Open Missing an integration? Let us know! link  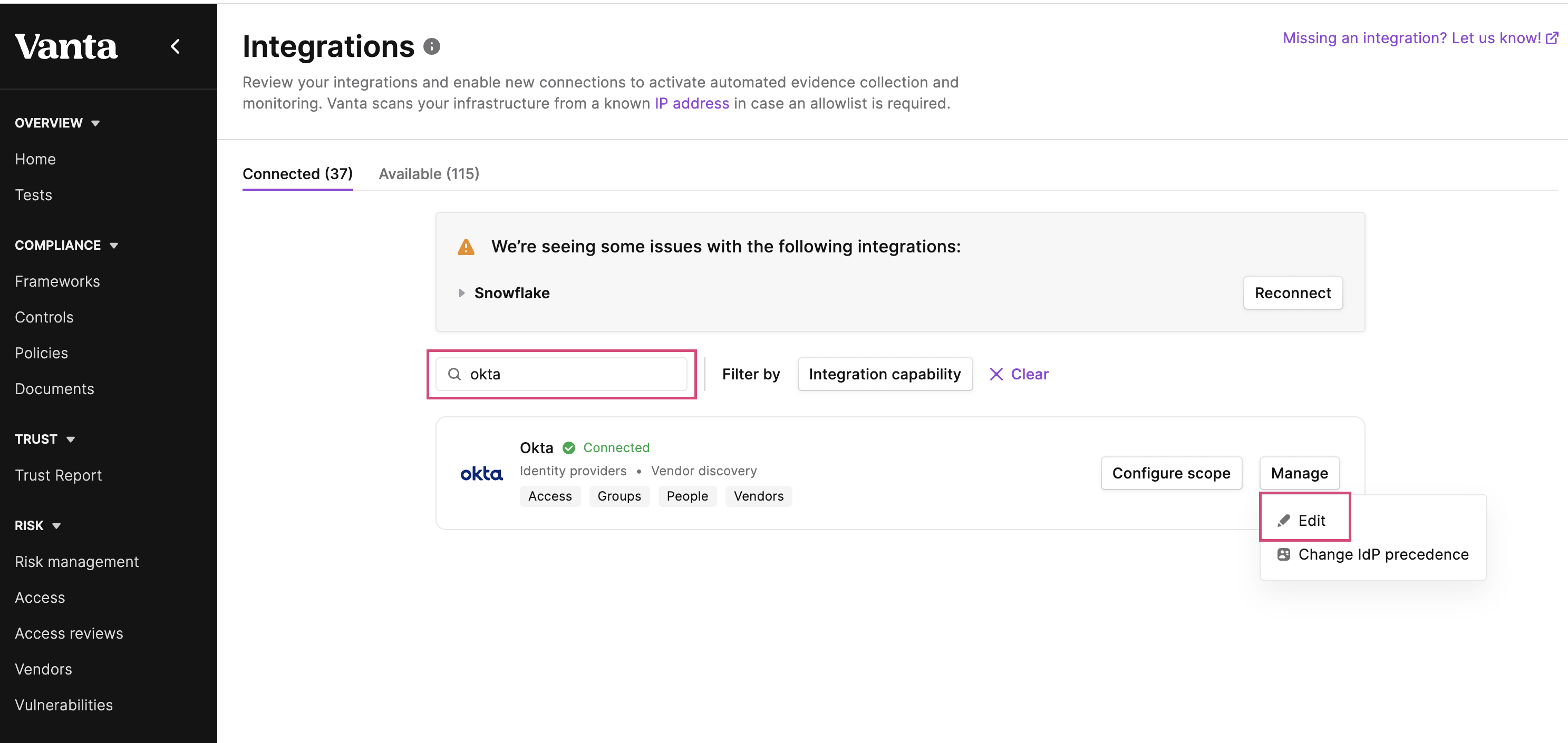(x=1420, y=38)
